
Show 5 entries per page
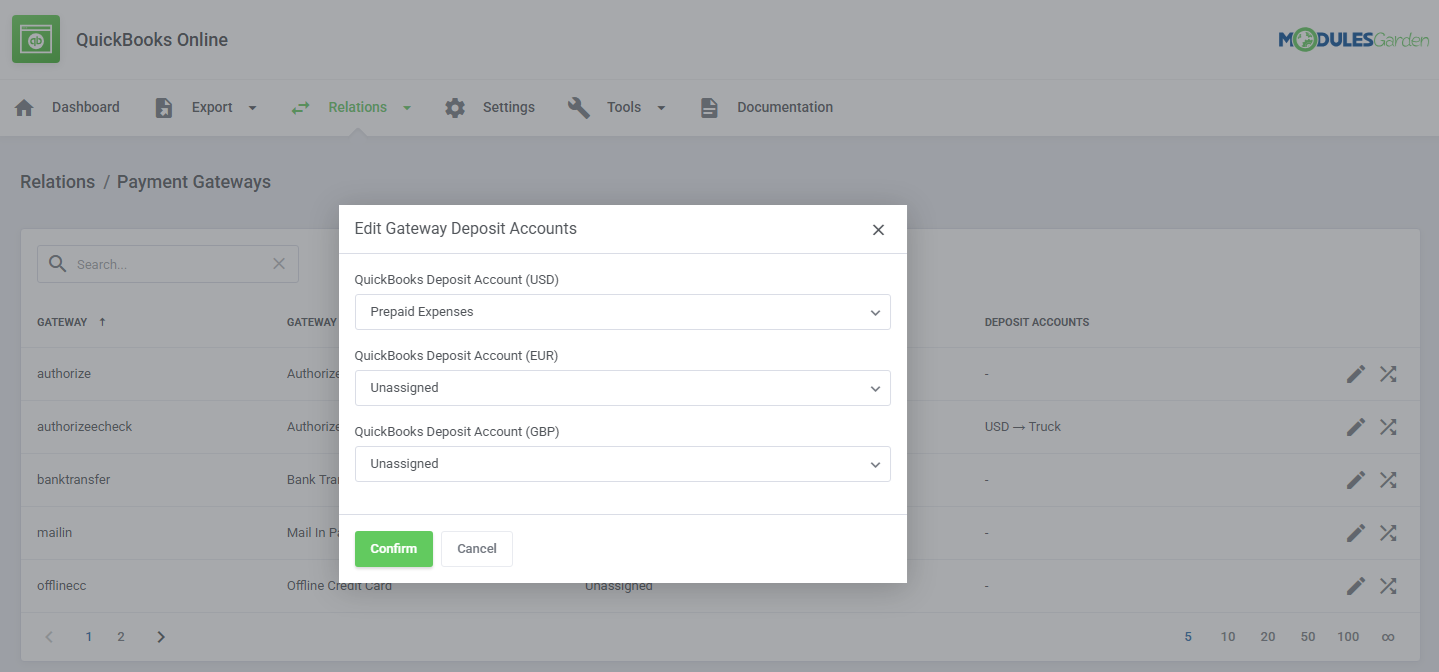pos(1188,637)
